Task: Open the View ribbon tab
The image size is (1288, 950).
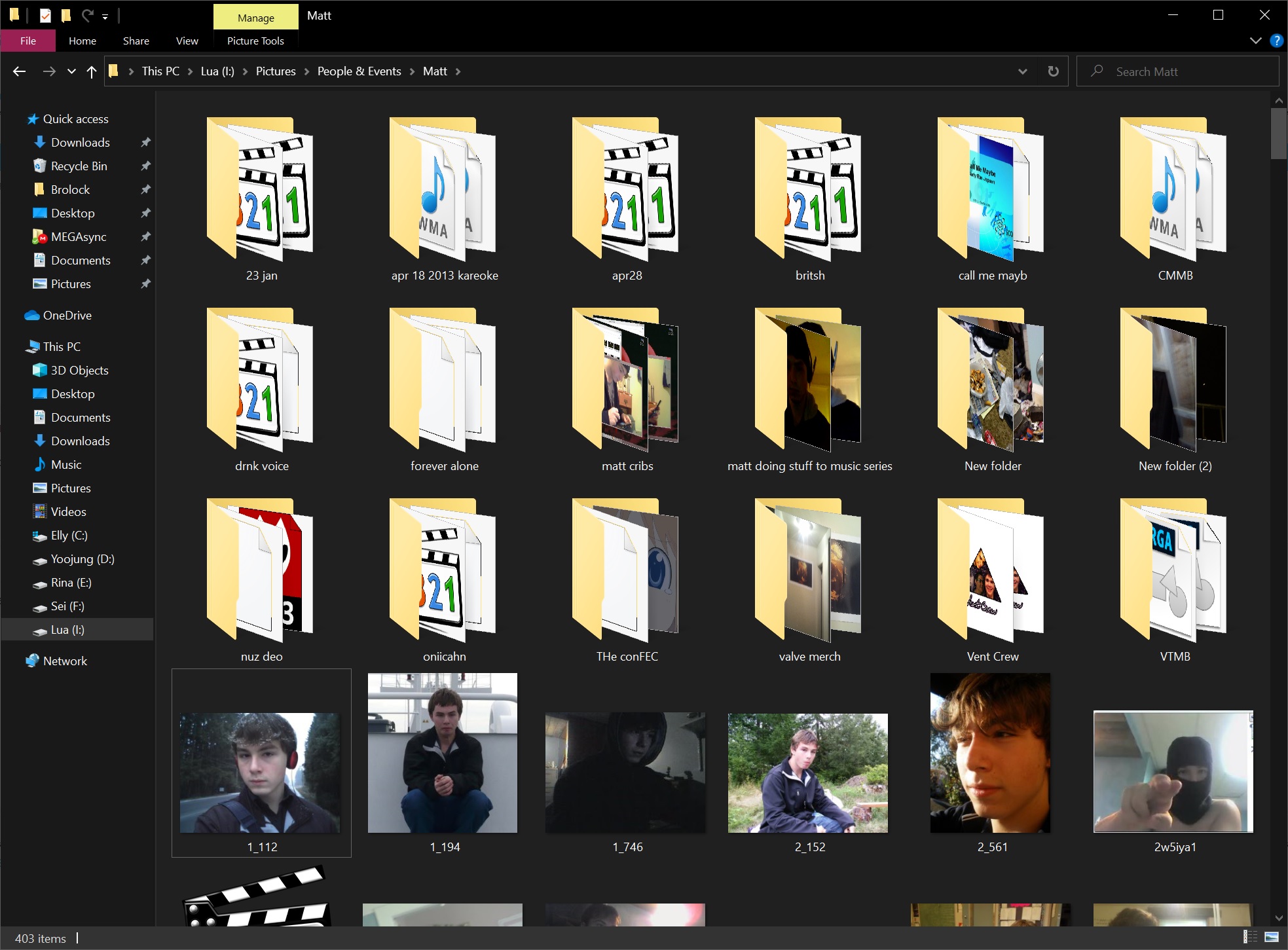Action: (187, 41)
